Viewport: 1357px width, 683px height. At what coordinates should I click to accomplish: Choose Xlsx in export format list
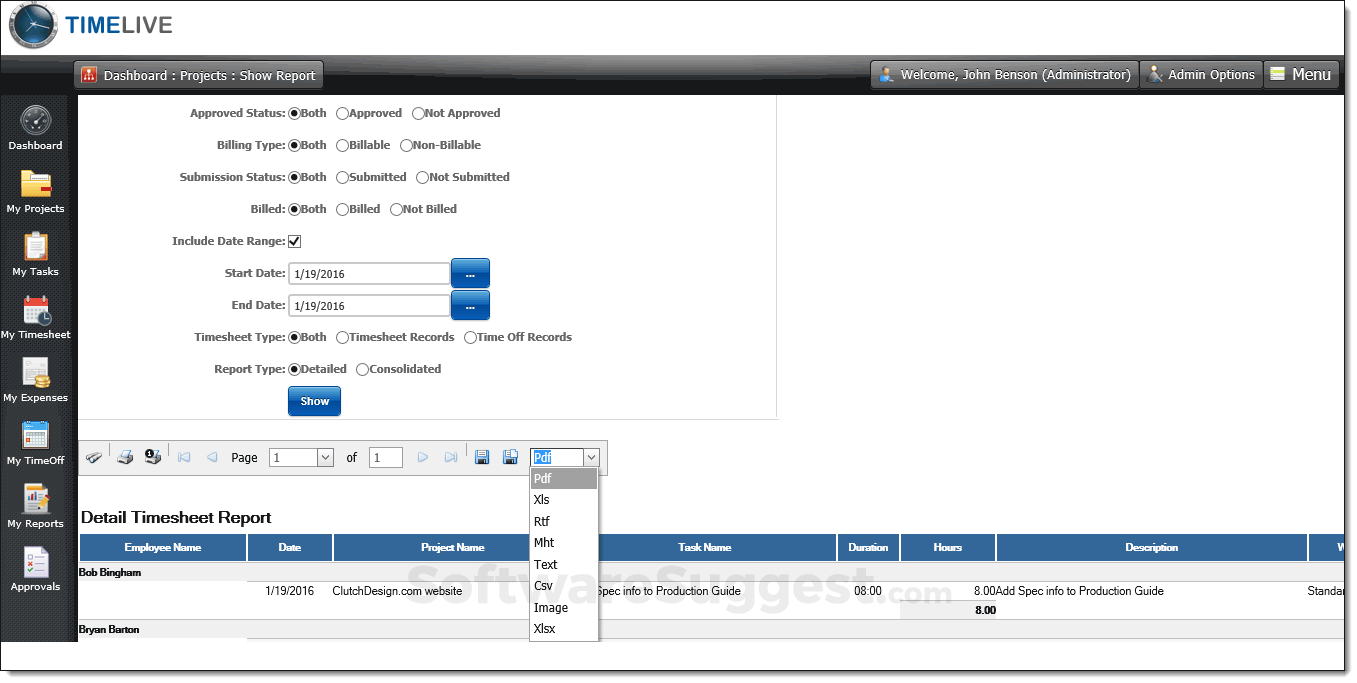coord(545,629)
